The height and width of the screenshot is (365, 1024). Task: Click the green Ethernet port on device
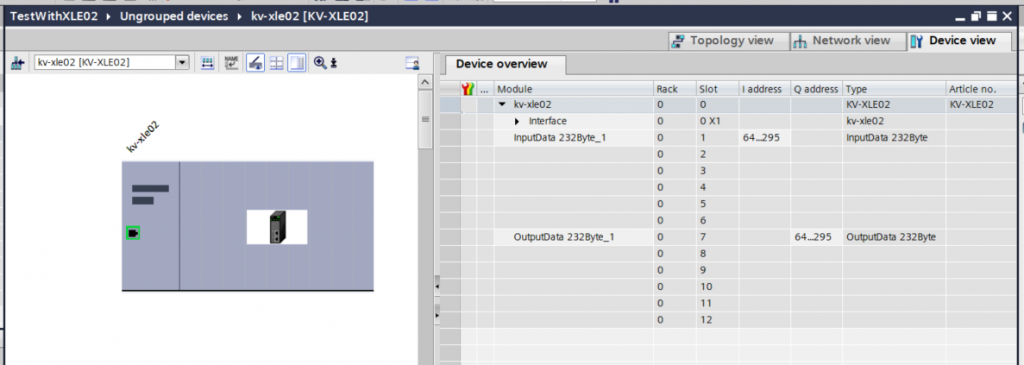point(133,233)
